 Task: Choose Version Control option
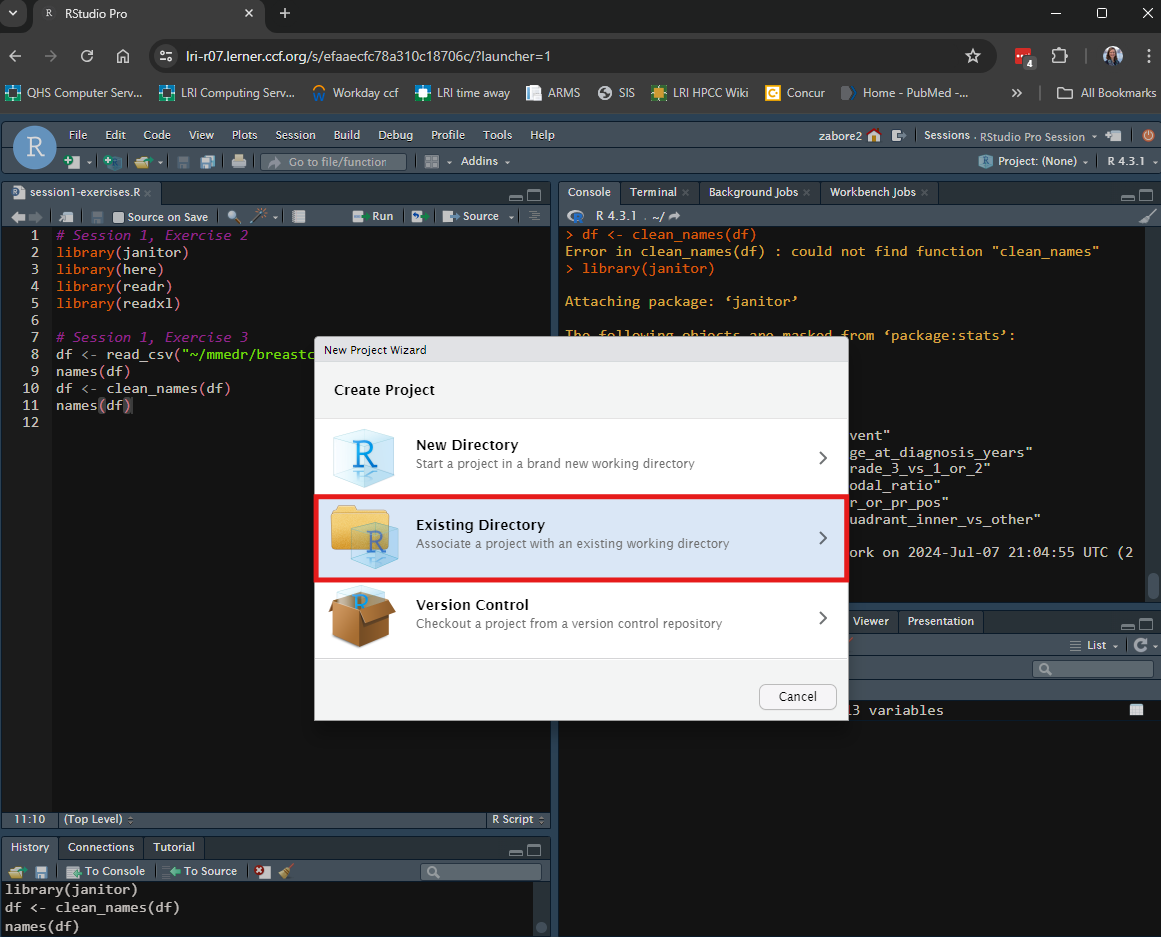pos(581,618)
